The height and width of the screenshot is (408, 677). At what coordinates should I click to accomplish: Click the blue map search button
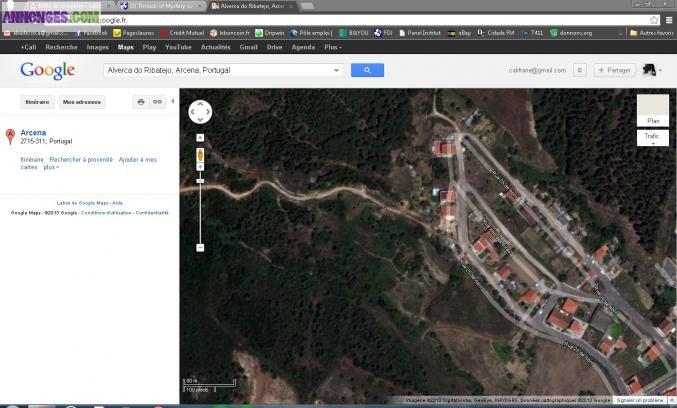click(x=367, y=70)
